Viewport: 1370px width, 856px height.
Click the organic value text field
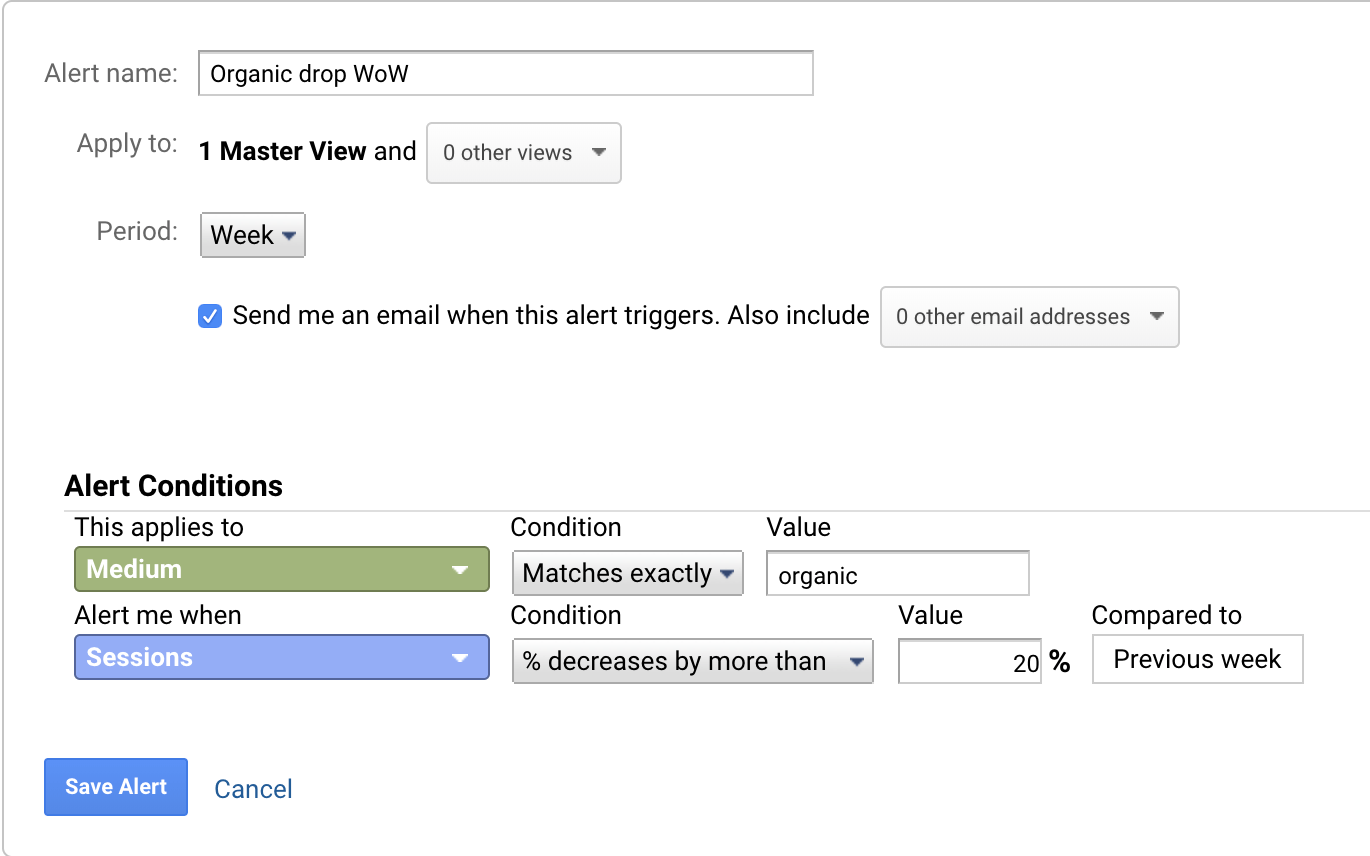[x=896, y=573]
